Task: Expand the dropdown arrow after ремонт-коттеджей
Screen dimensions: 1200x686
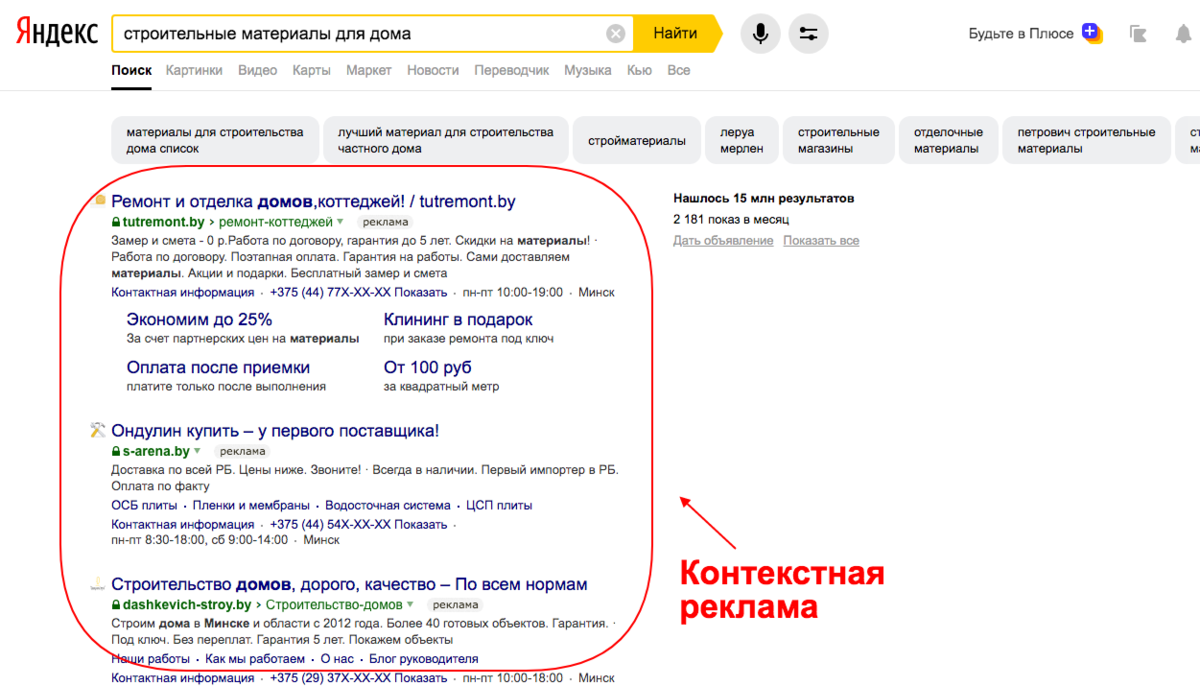Action: tap(340, 222)
